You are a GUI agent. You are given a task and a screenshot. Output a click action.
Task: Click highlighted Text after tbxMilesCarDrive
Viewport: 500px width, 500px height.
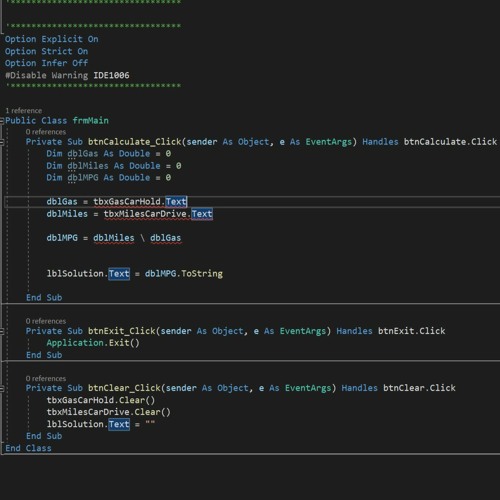tap(202, 214)
